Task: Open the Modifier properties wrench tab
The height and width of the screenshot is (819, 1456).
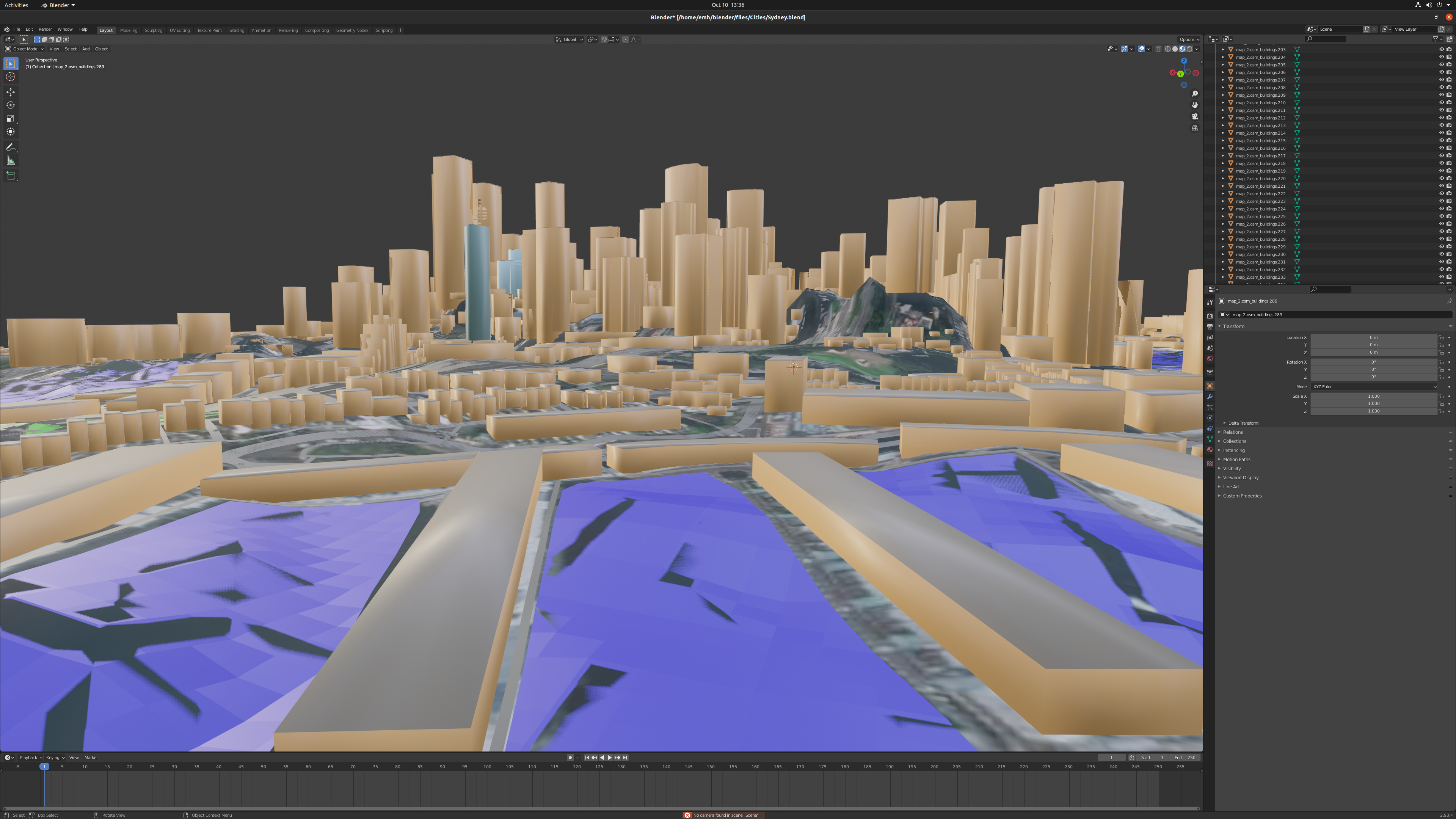Action: pos(1210,397)
